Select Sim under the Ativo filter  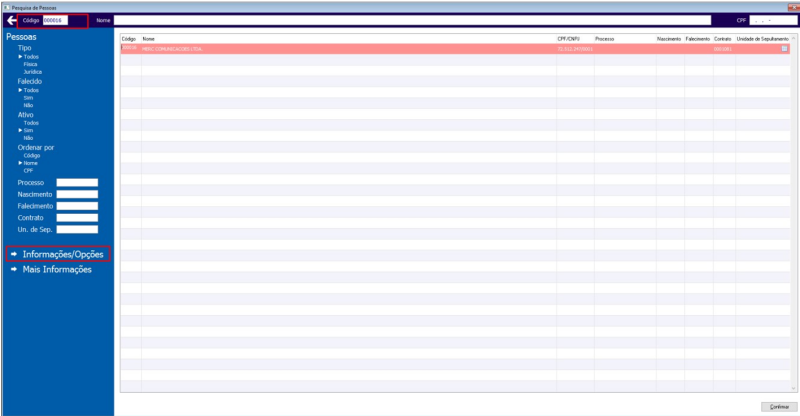point(28,130)
